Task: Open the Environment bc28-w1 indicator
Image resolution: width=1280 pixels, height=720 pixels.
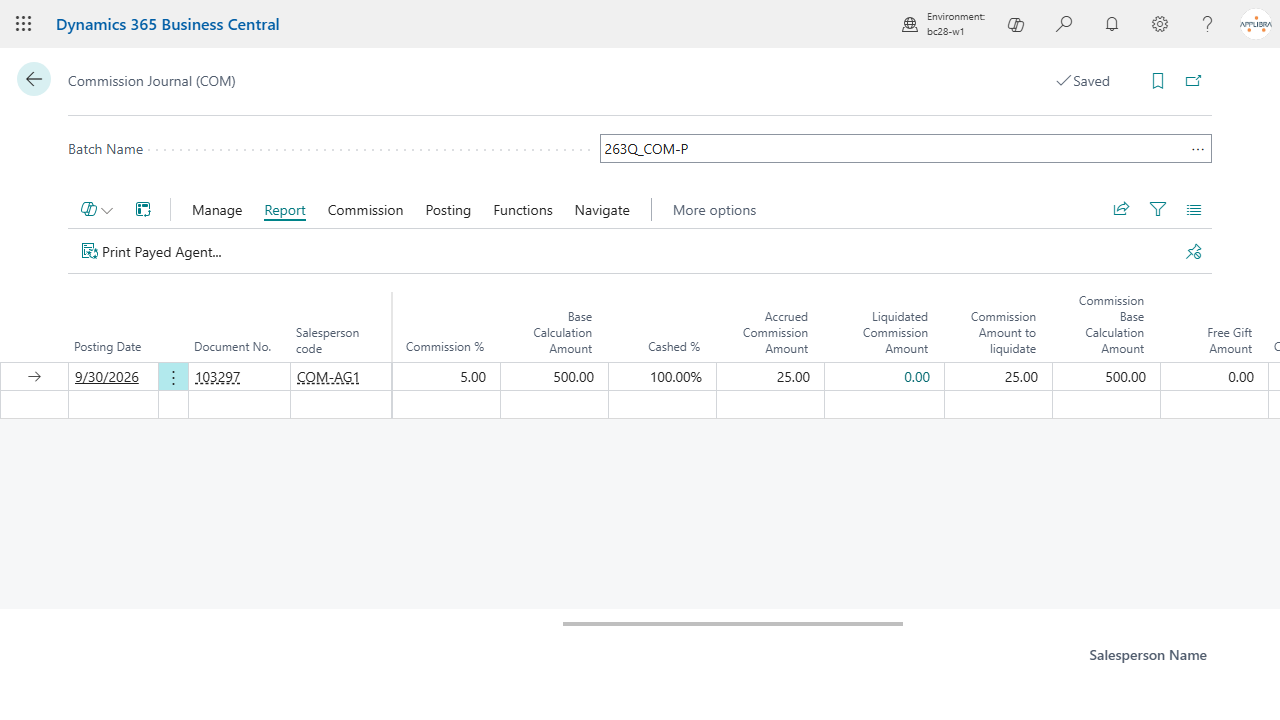Action: pyautogui.click(x=943, y=24)
